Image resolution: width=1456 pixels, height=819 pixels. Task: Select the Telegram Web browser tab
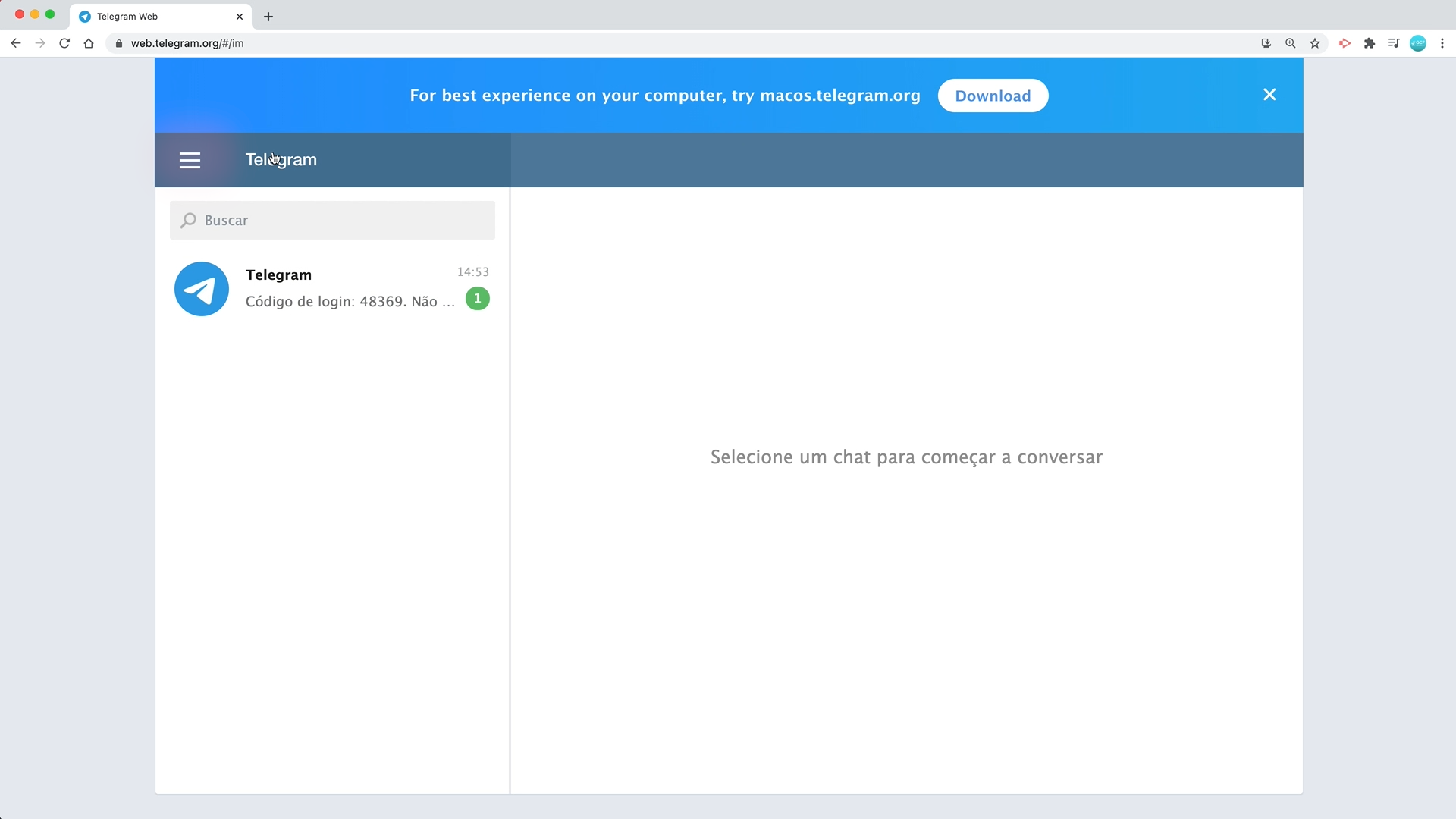(155, 16)
